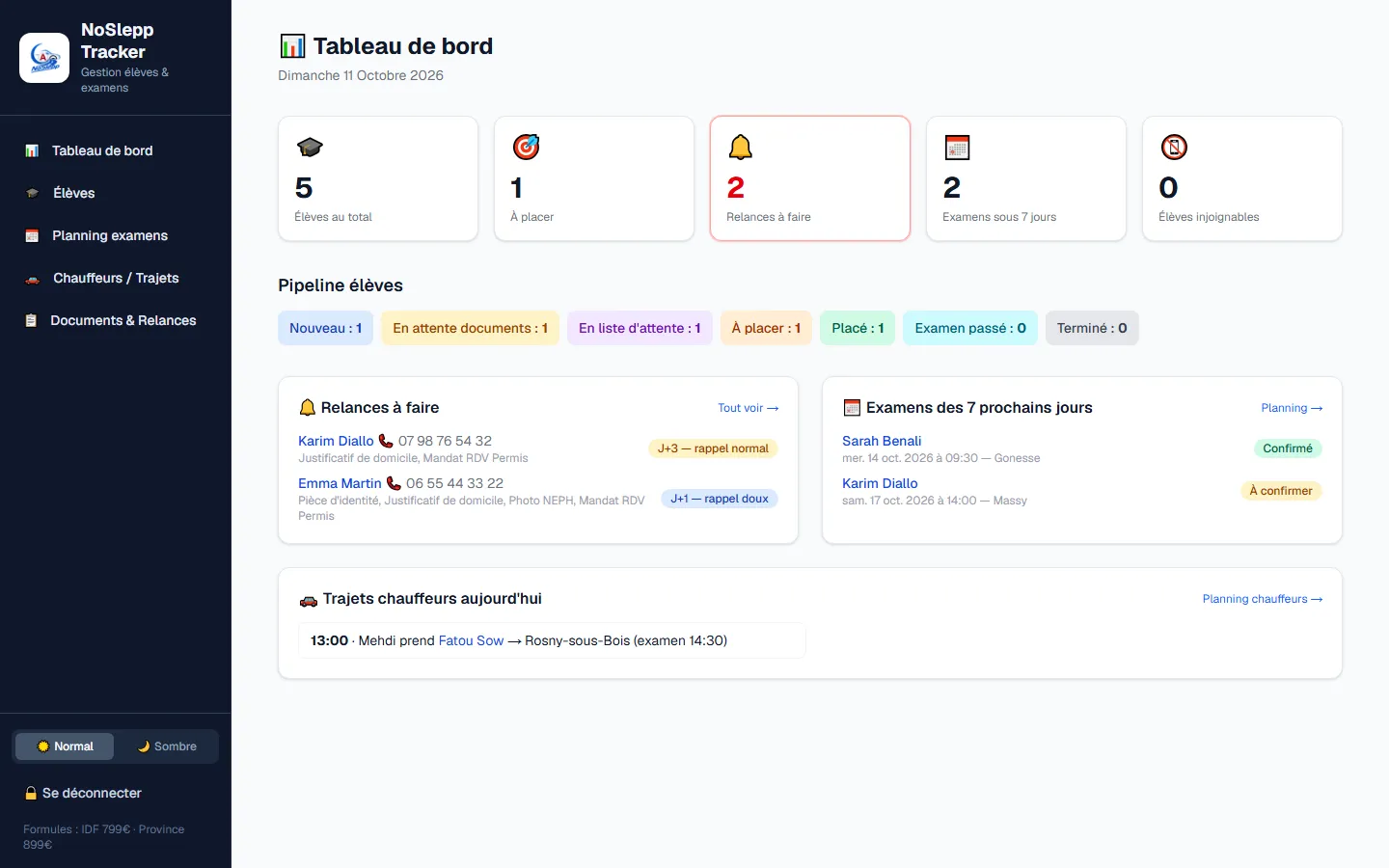Screen dimensions: 1389x868
Task: Open Chauffeurs / Trajets page
Action: click(x=116, y=278)
